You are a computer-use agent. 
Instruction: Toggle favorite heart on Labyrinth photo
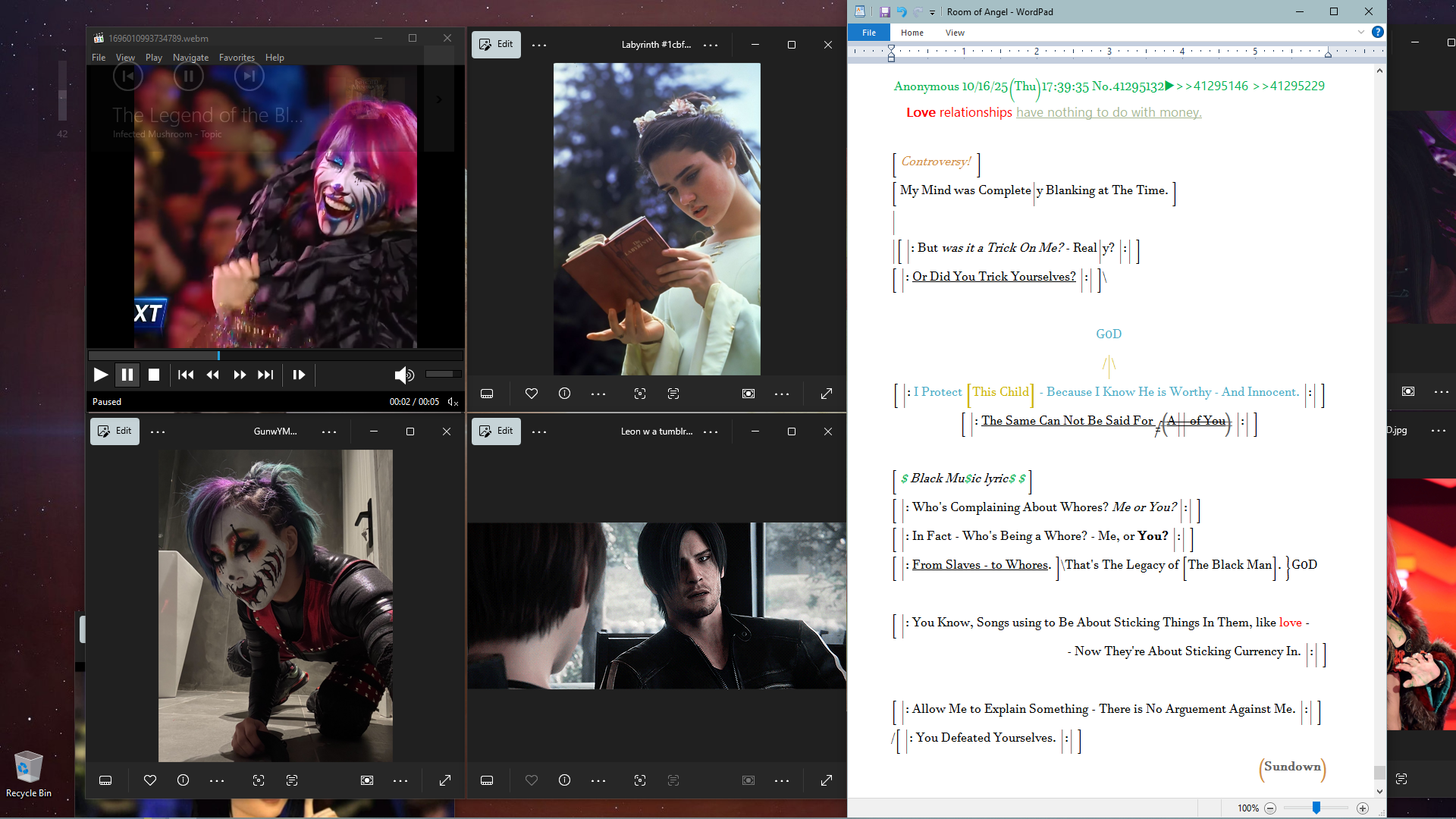click(532, 394)
